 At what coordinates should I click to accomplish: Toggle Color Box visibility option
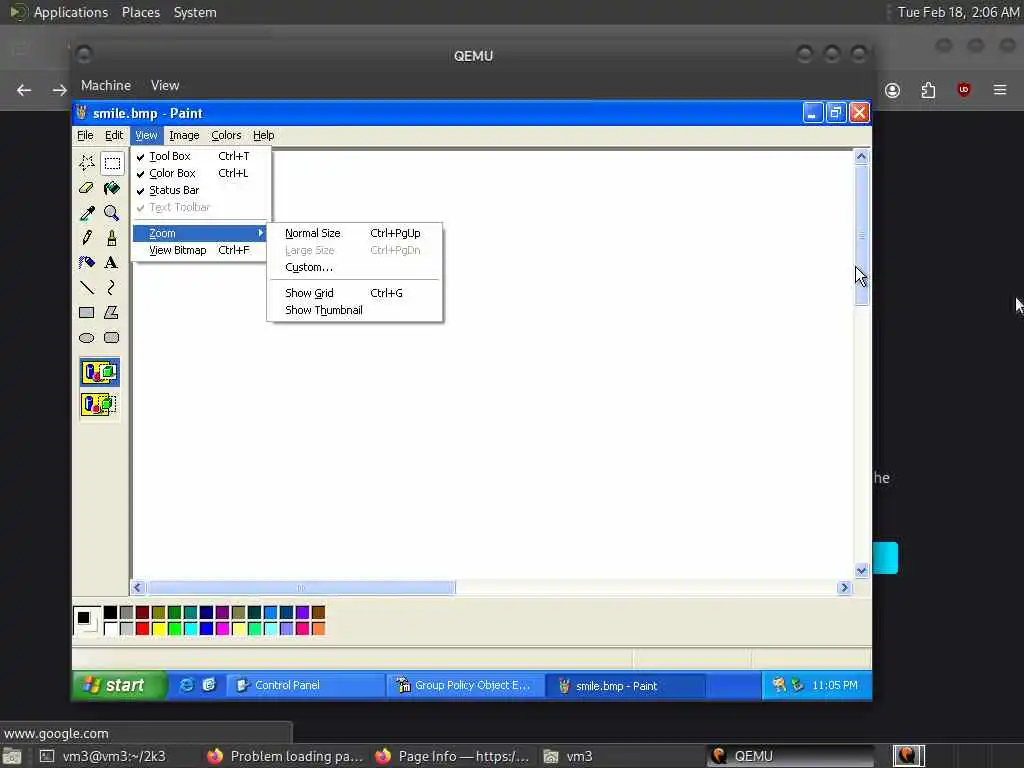(x=200, y=173)
